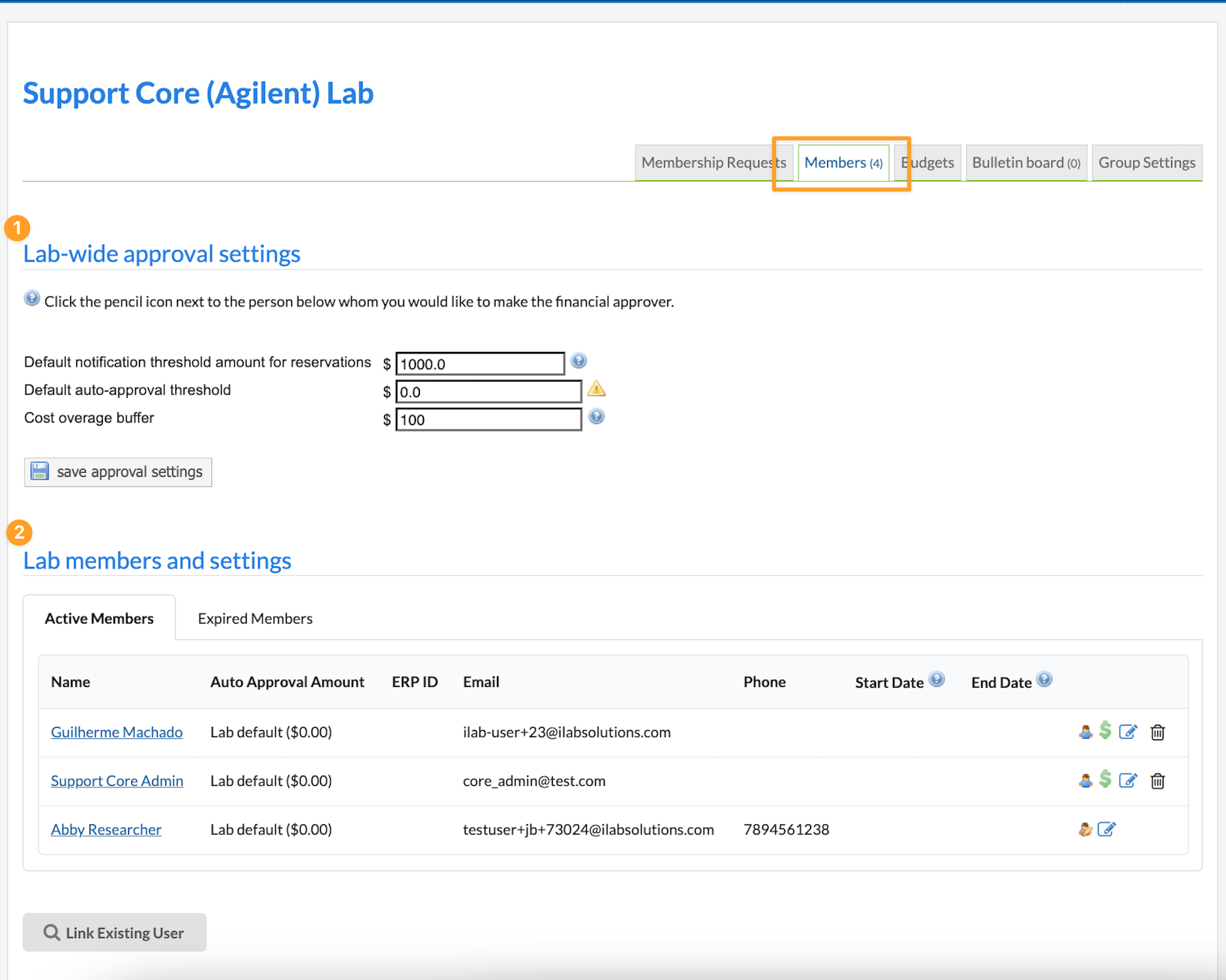Edit Guilherme Machado's member settings
The height and width of the screenshot is (980, 1226).
(x=1127, y=732)
